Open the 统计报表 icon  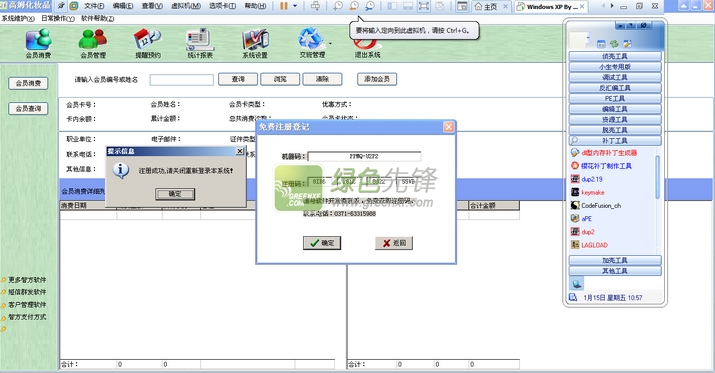(200, 43)
